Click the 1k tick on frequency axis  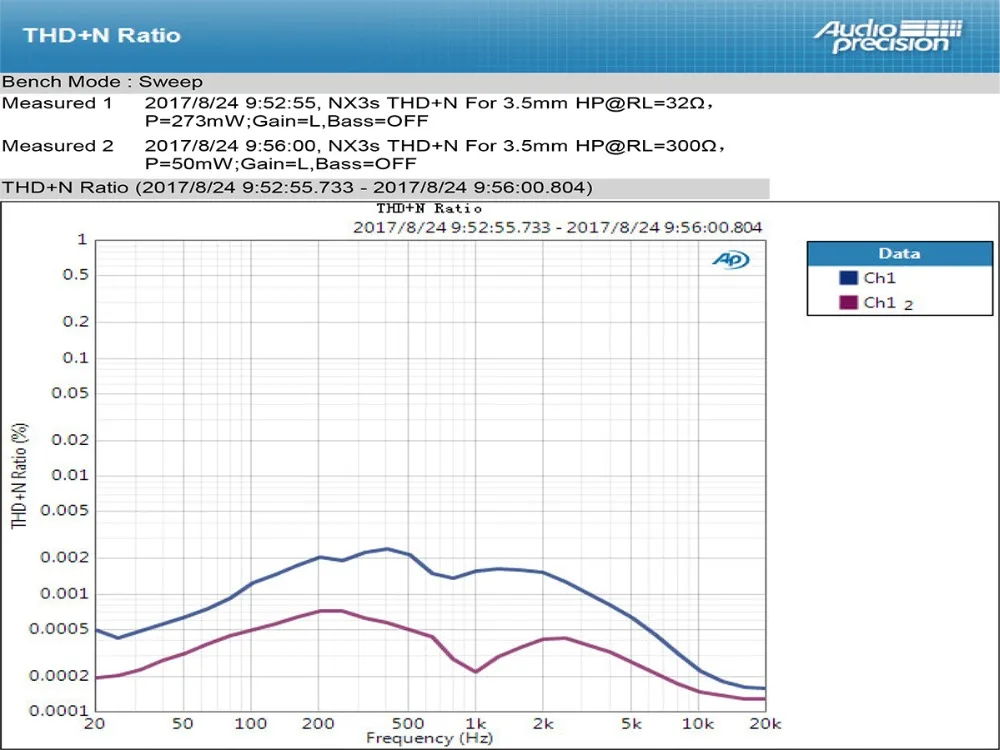point(476,724)
